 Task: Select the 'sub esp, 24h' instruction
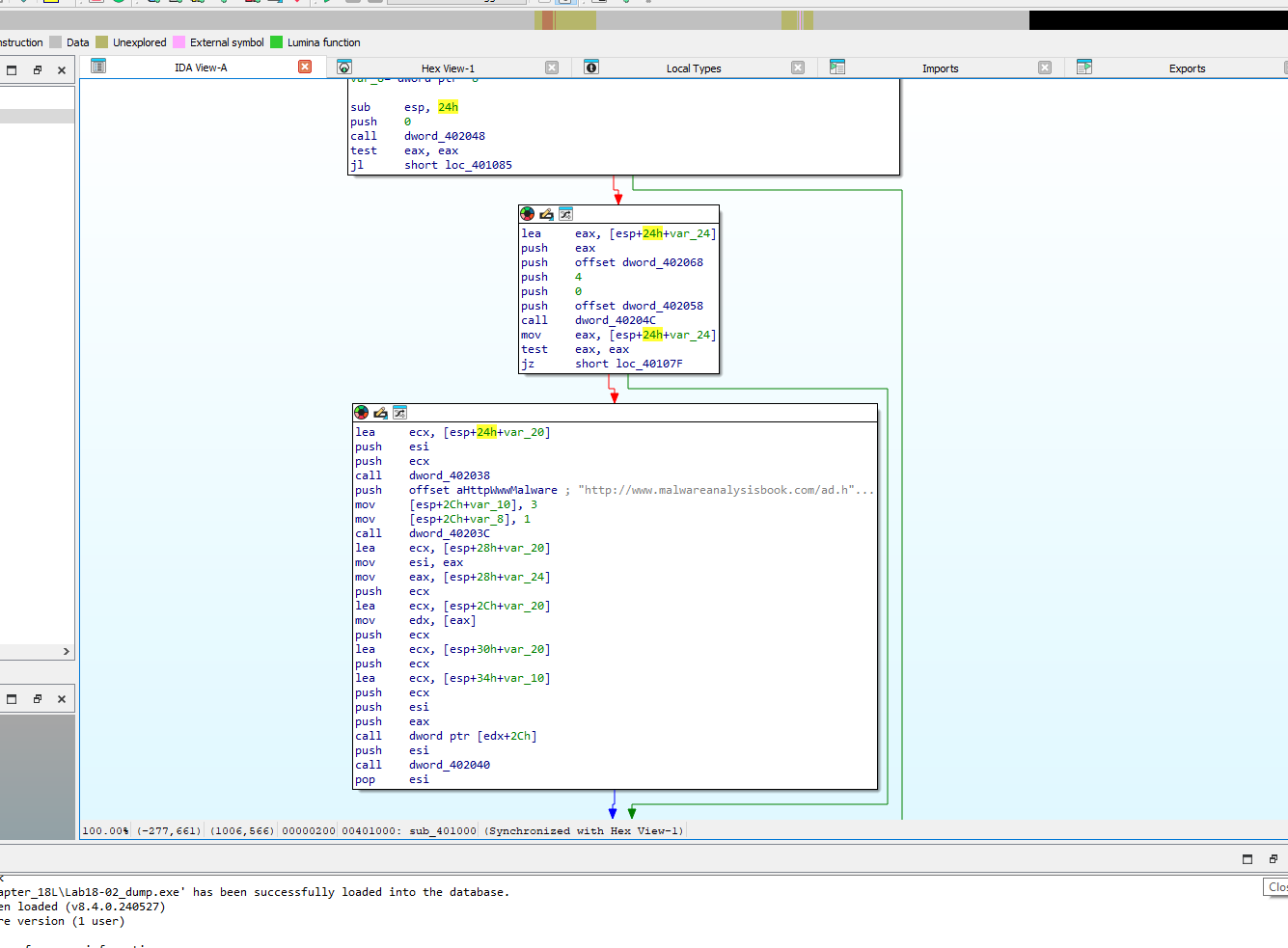(404, 107)
